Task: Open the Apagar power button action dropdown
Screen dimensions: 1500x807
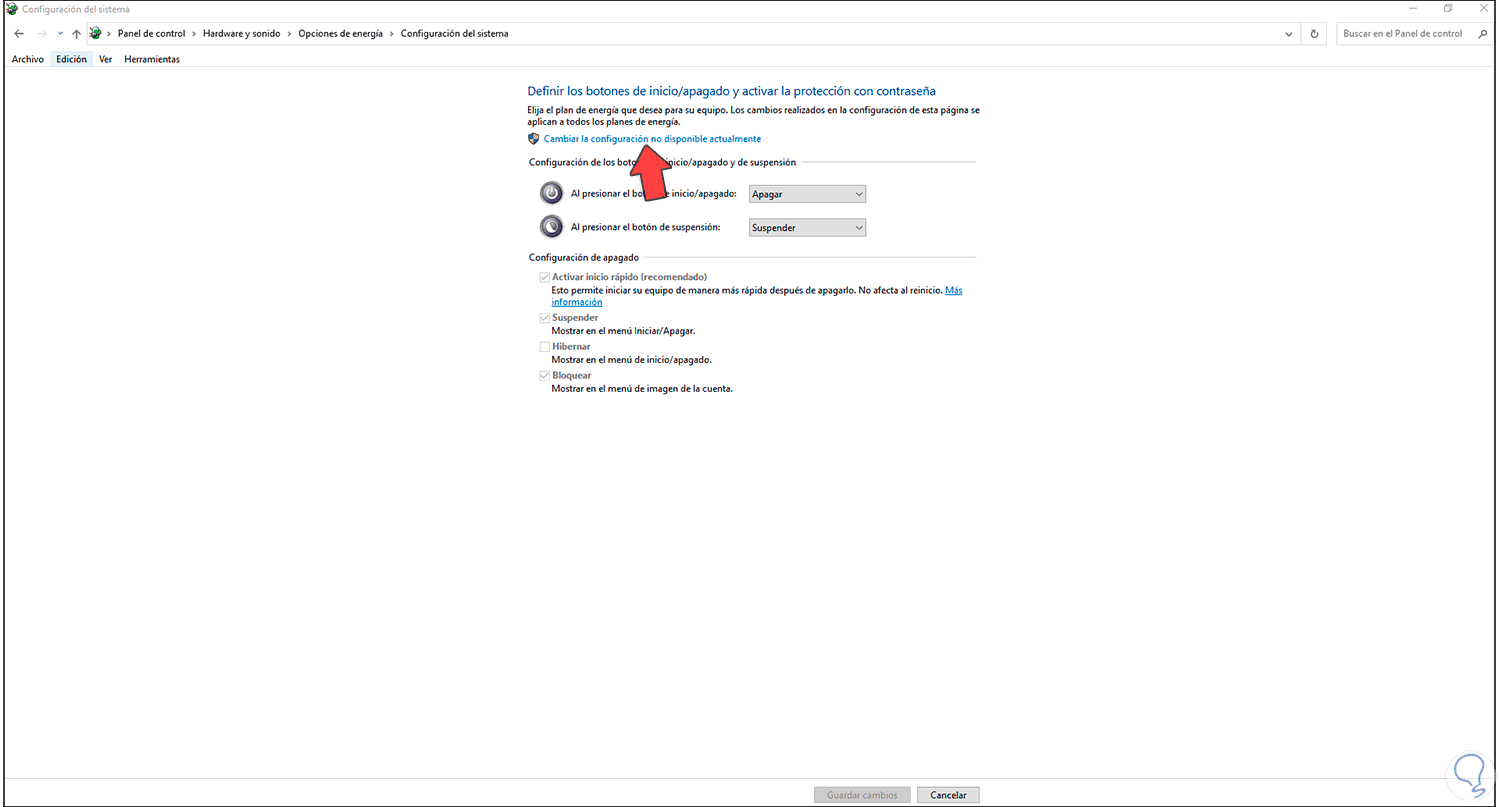Action: point(807,194)
